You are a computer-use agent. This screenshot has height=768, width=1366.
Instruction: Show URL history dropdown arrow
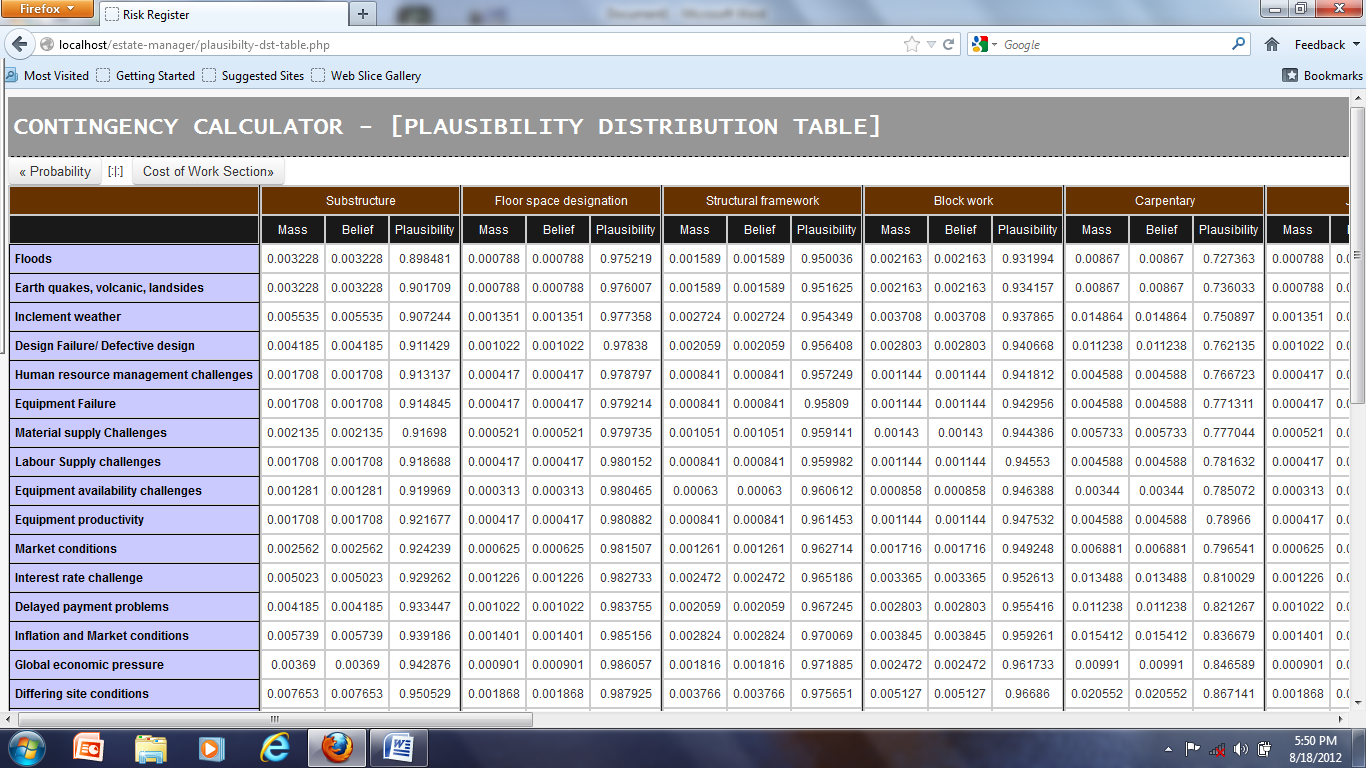(931, 45)
